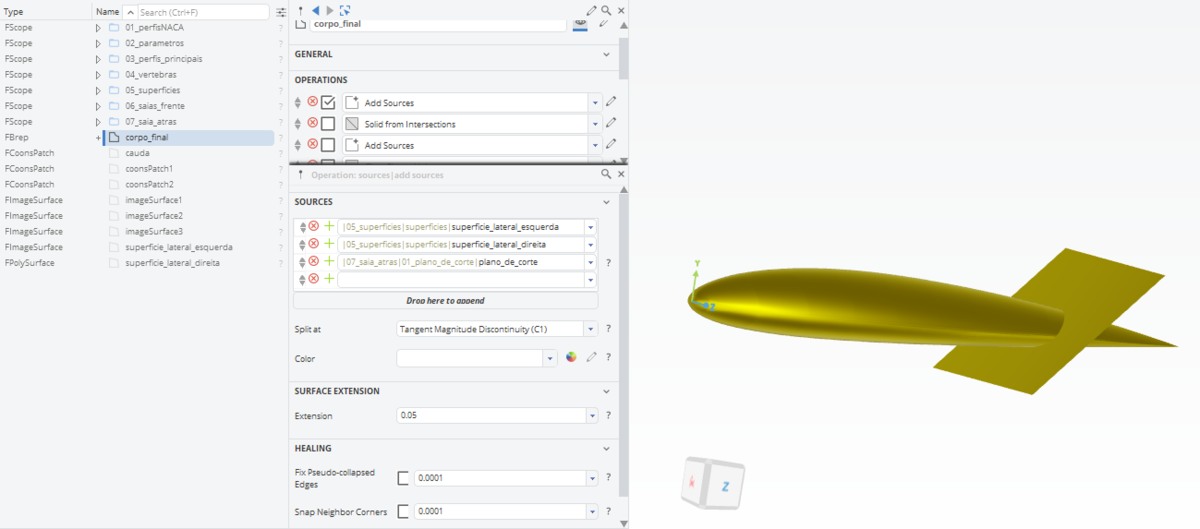Expand the 05_superficies scope

click(98, 90)
